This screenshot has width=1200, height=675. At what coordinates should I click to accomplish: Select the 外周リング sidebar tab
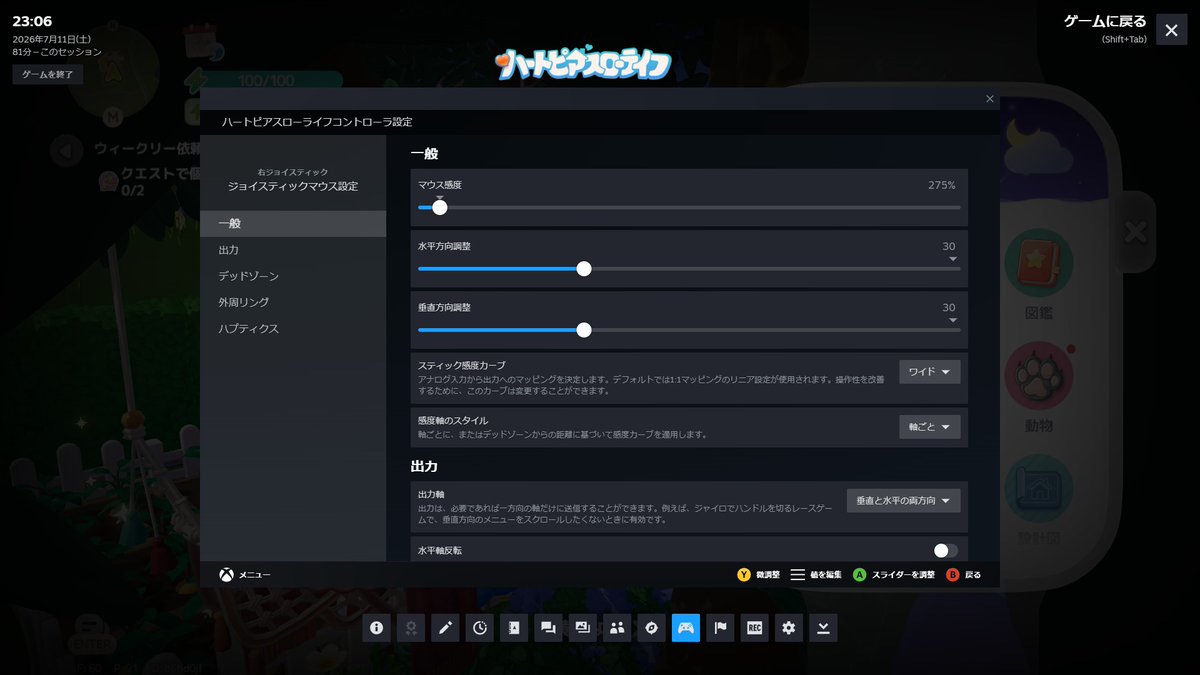pyautogui.click(x=293, y=302)
